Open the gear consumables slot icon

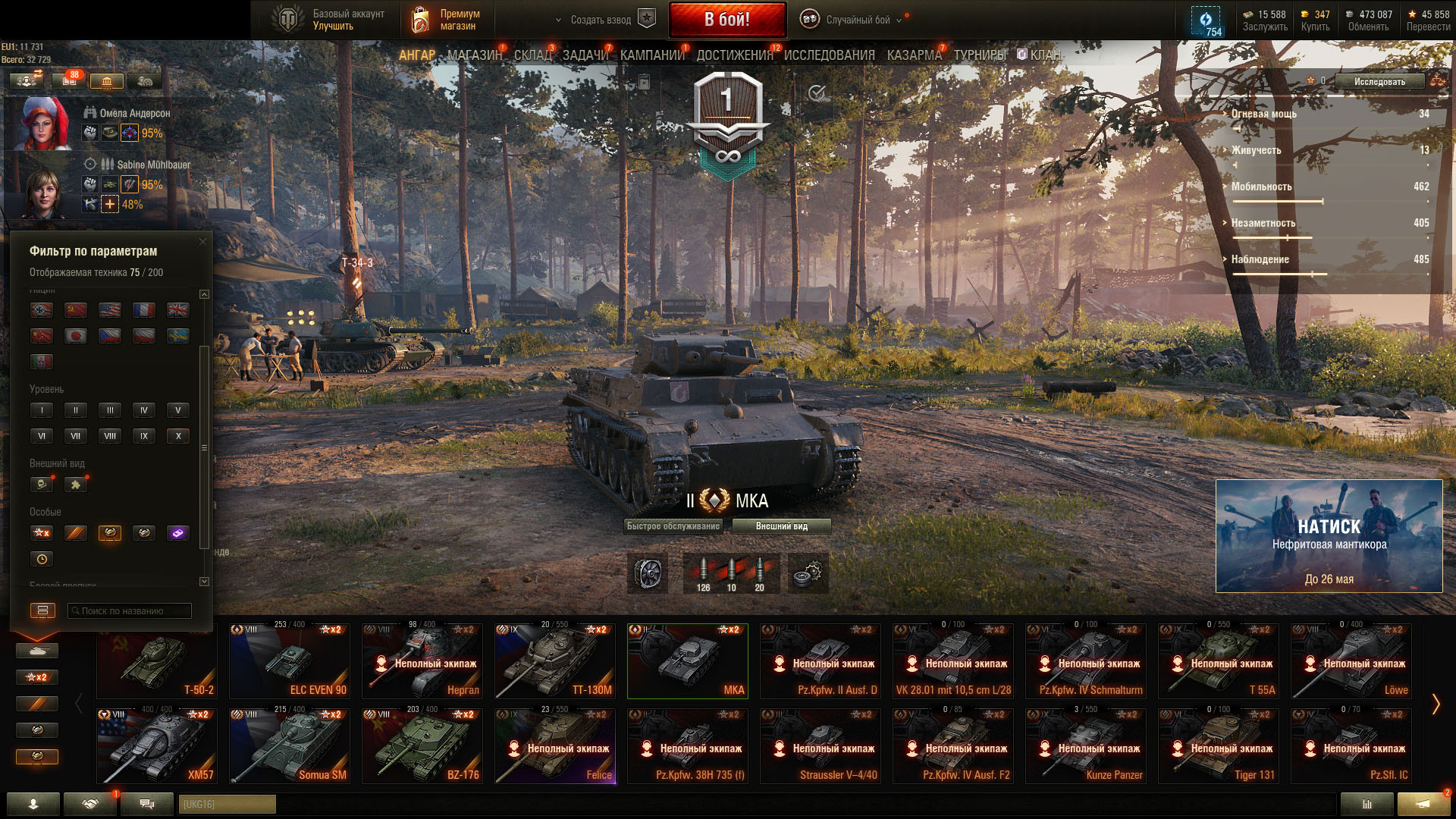pyautogui.click(x=808, y=573)
